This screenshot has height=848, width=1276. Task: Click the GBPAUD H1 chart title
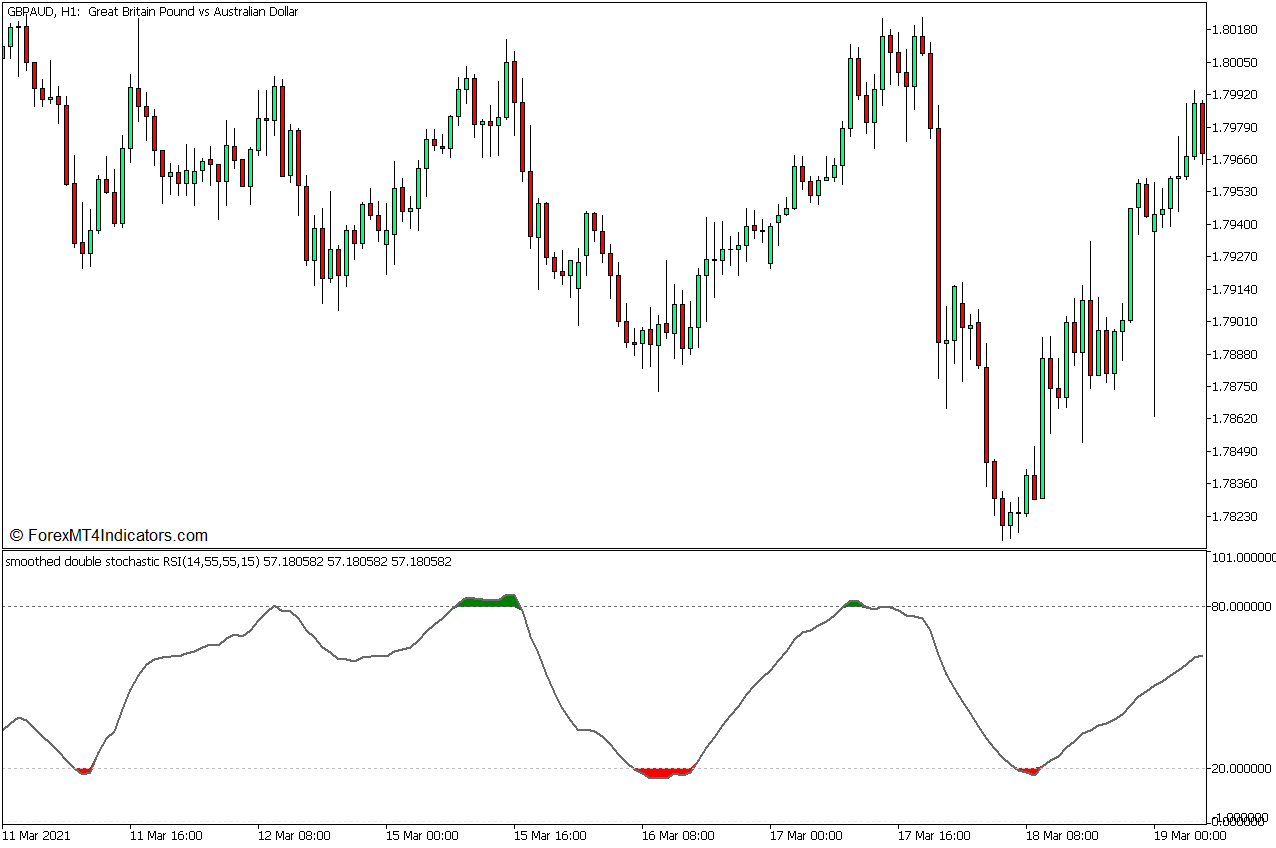150,12
